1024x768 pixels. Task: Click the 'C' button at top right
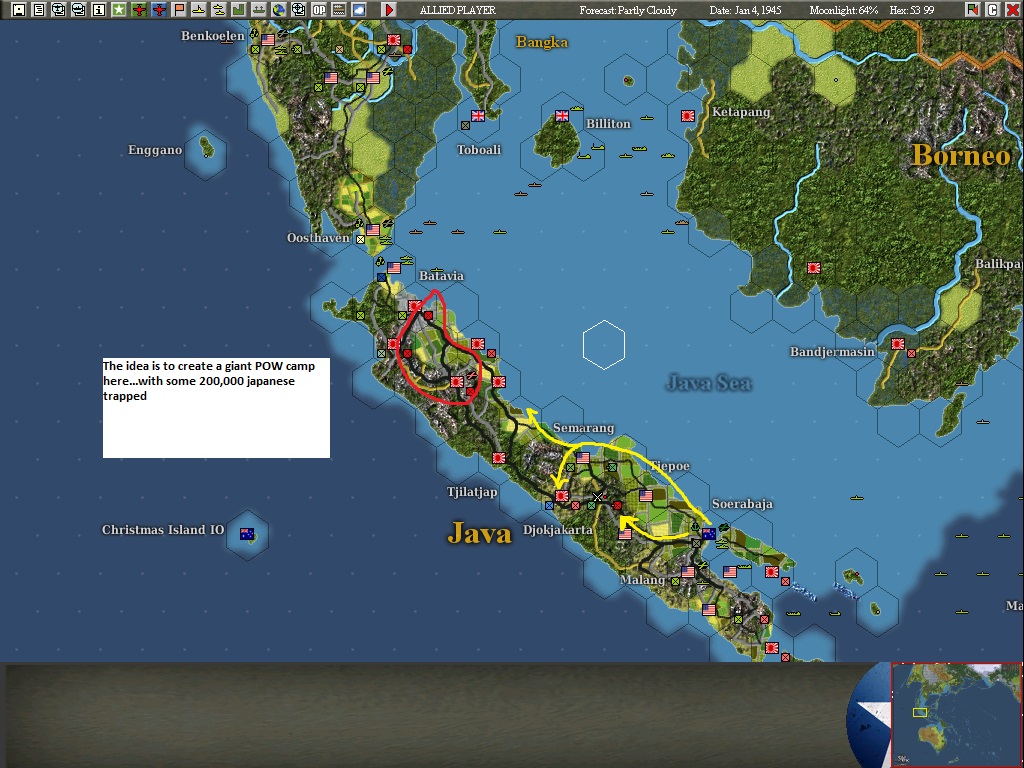992,10
